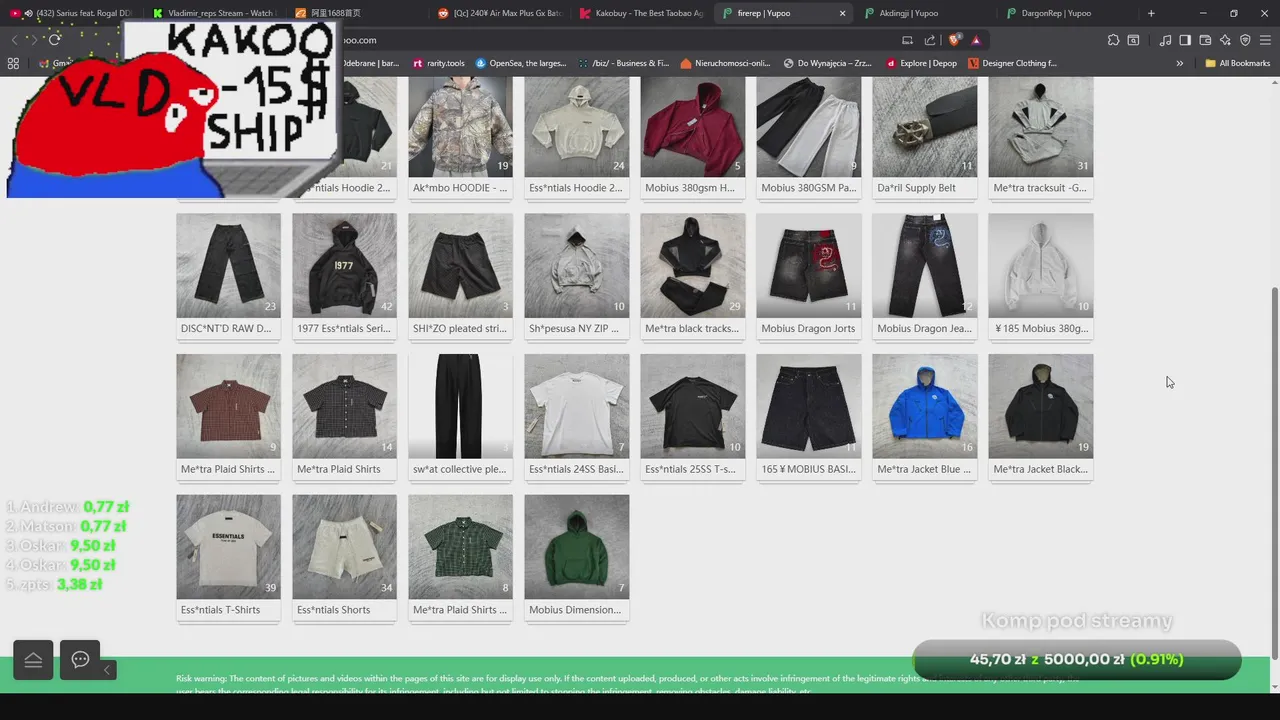
Task: Click the back-to-top icon at bottom left
Action: (33, 659)
